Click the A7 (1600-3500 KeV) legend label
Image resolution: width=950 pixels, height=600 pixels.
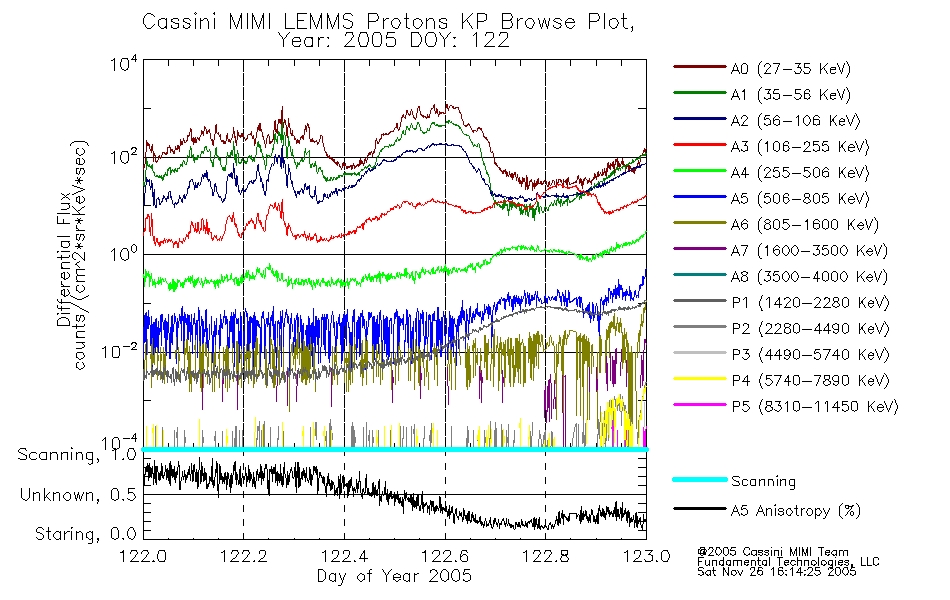[x=809, y=251]
